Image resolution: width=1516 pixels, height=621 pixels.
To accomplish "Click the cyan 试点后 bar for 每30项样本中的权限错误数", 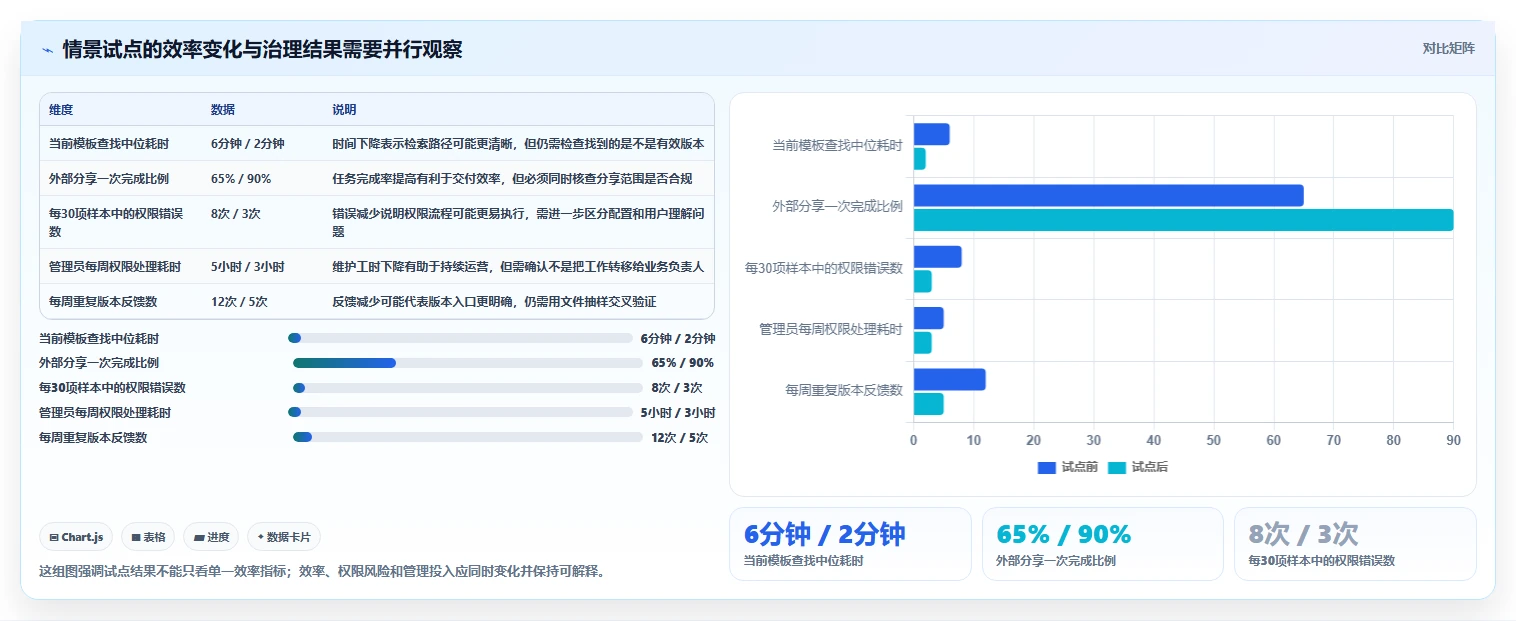I will click(x=922, y=281).
